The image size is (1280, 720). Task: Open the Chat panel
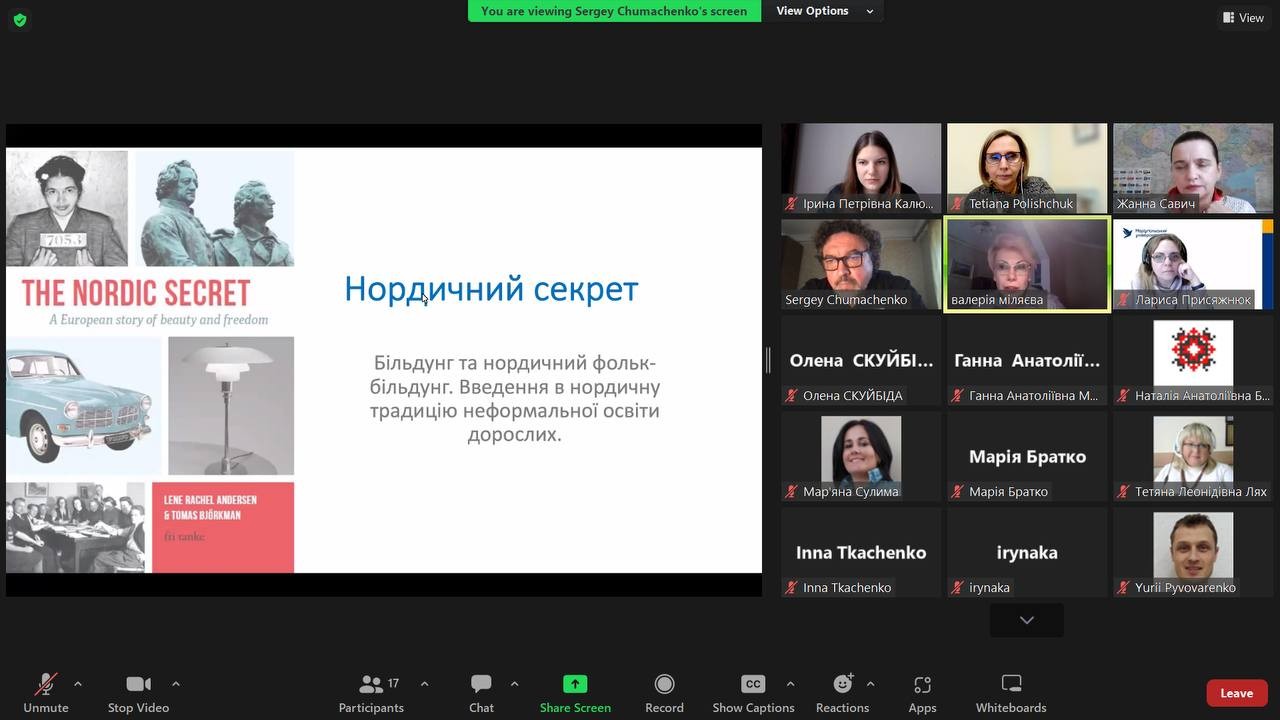(481, 693)
